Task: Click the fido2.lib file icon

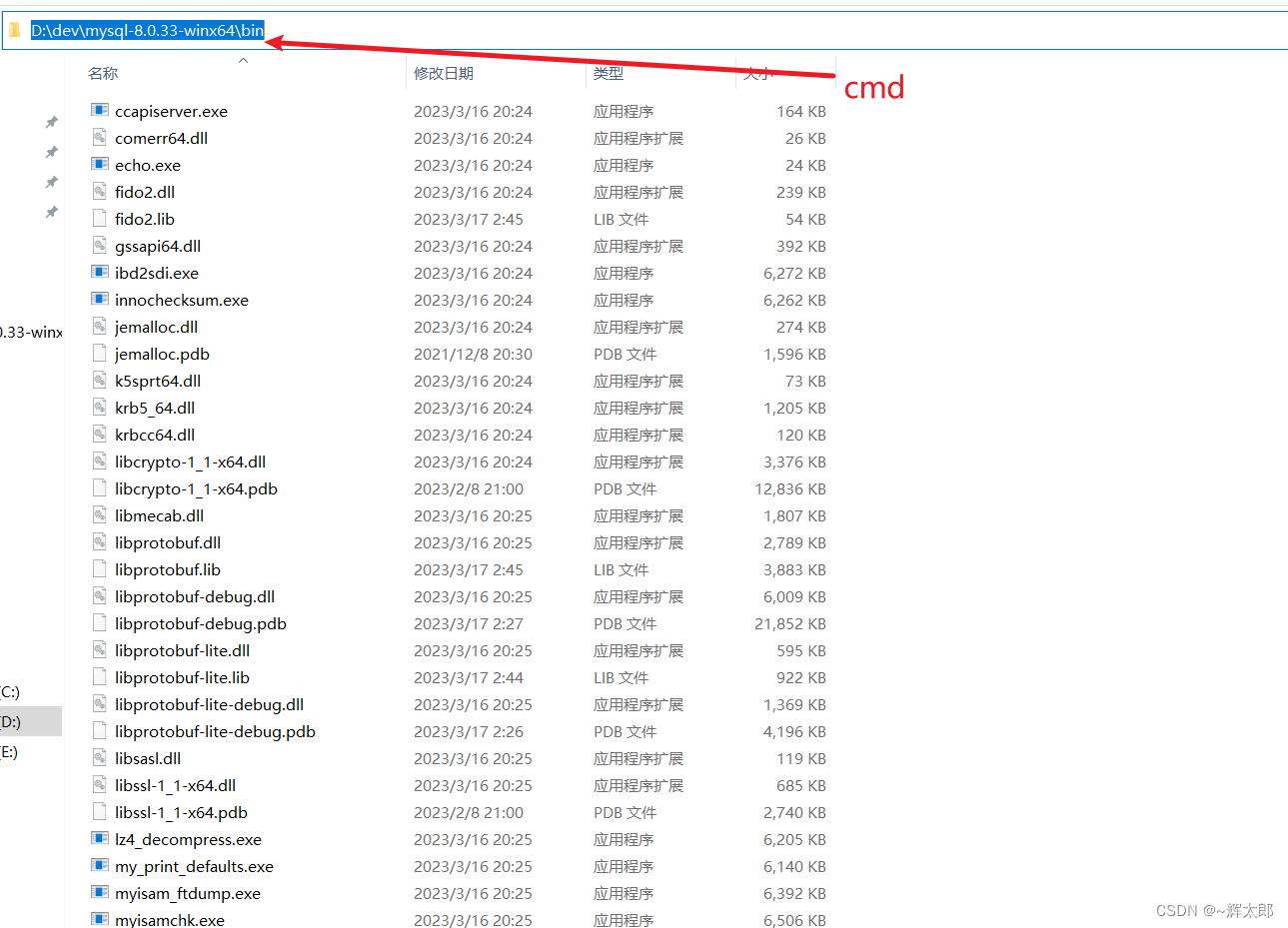Action: point(100,218)
